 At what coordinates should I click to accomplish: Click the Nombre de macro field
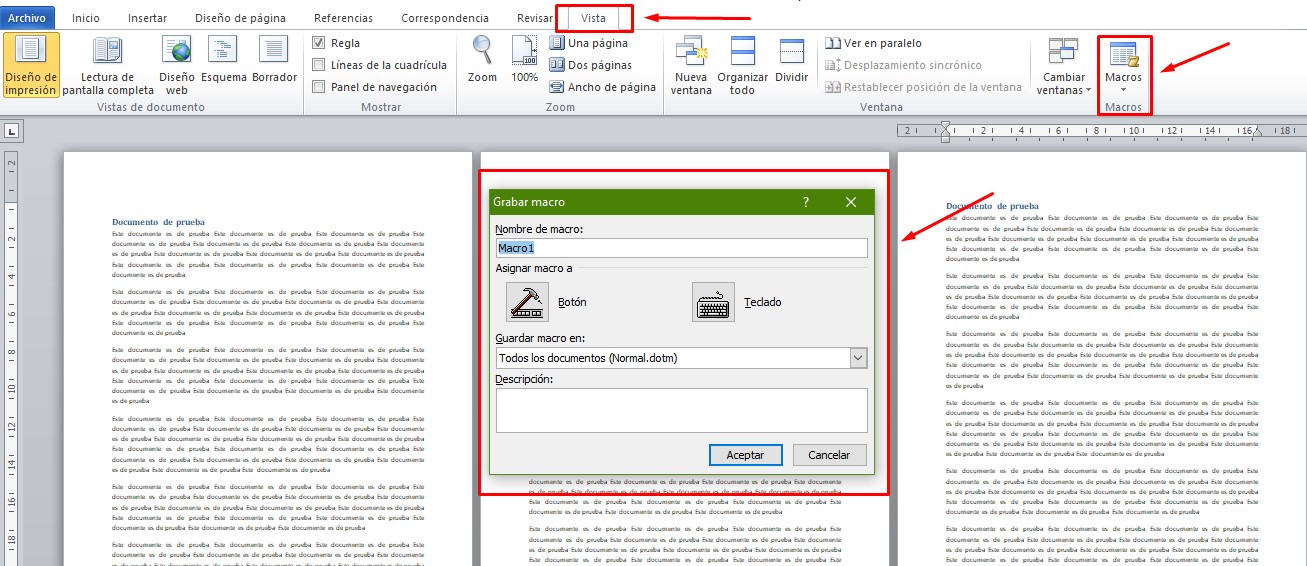681,248
